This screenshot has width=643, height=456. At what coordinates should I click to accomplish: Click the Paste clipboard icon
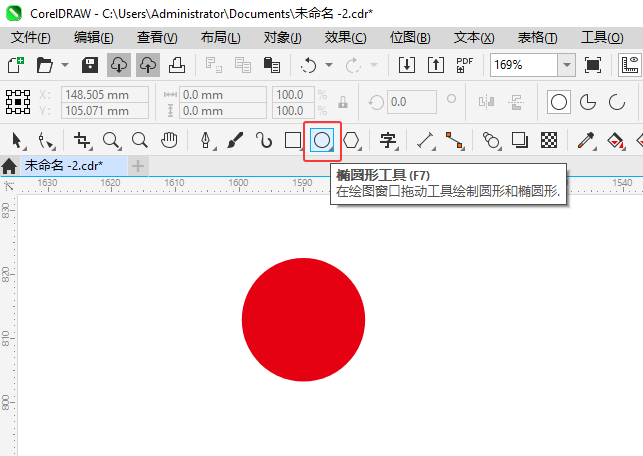[x=271, y=65]
